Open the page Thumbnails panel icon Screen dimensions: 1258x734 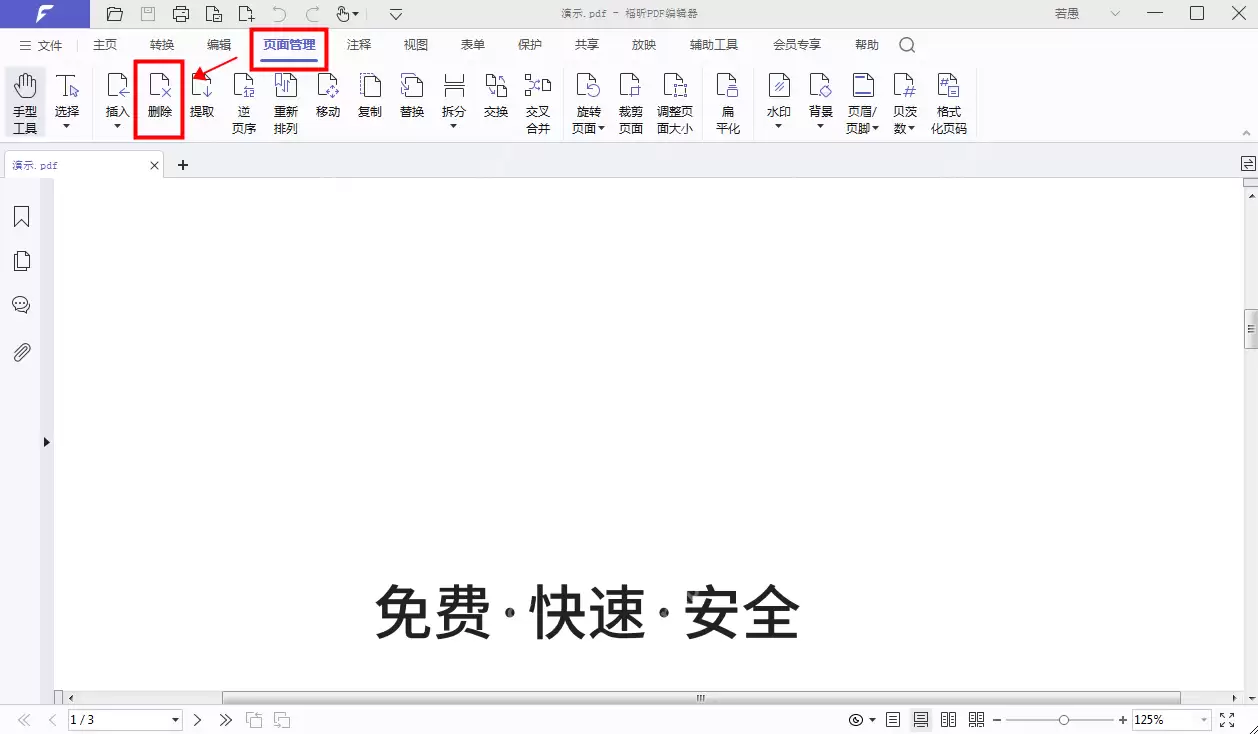click(x=21, y=260)
